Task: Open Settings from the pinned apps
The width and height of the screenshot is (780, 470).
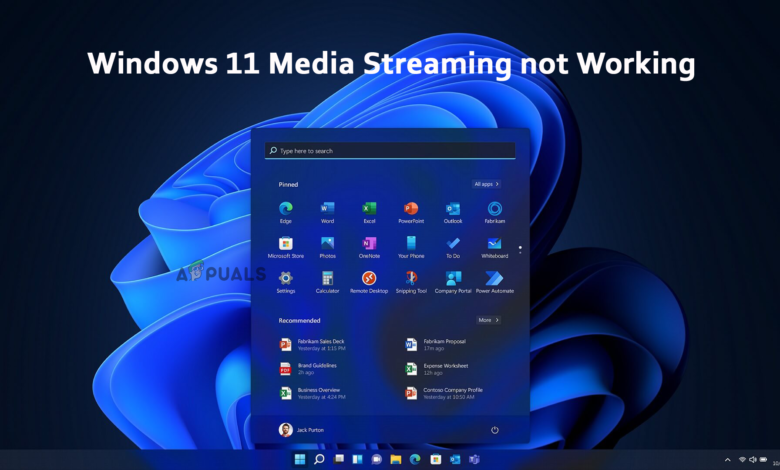Action: pos(286,282)
